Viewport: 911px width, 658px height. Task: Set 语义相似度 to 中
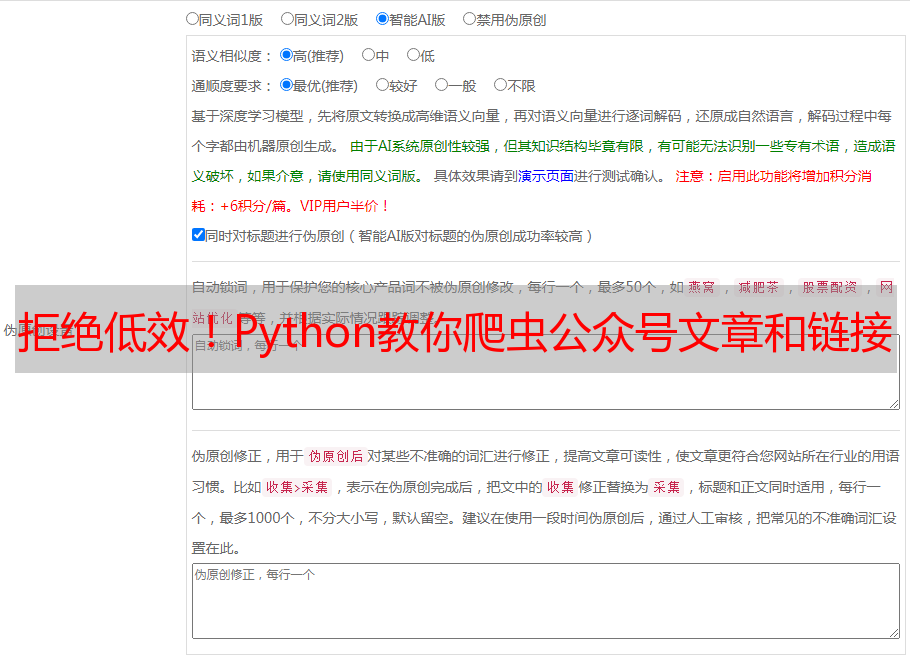click(x=368, y=55)
